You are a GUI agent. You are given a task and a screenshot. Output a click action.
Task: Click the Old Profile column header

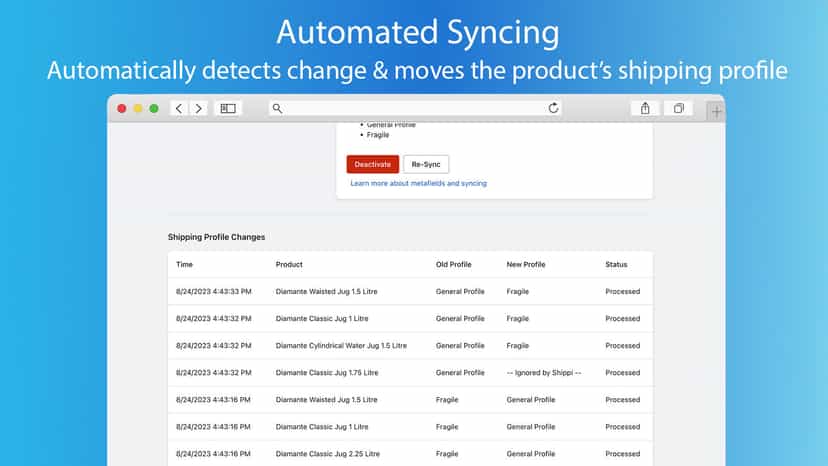(454, 264)
